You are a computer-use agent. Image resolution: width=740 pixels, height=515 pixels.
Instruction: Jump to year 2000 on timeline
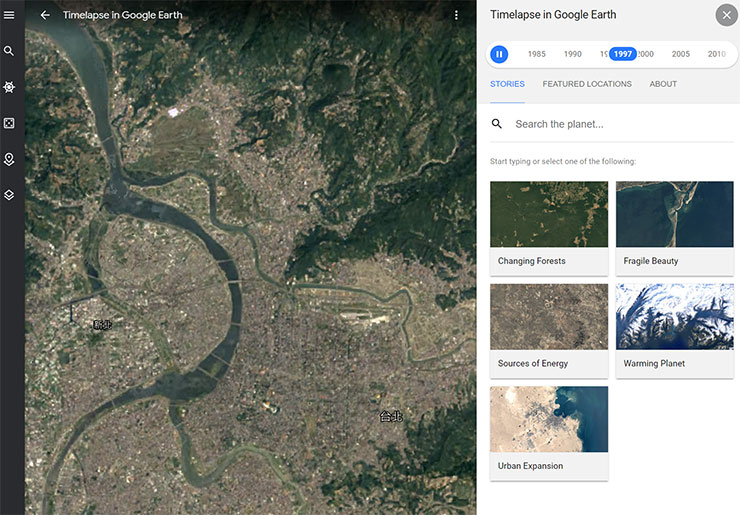tap(646, 54)
